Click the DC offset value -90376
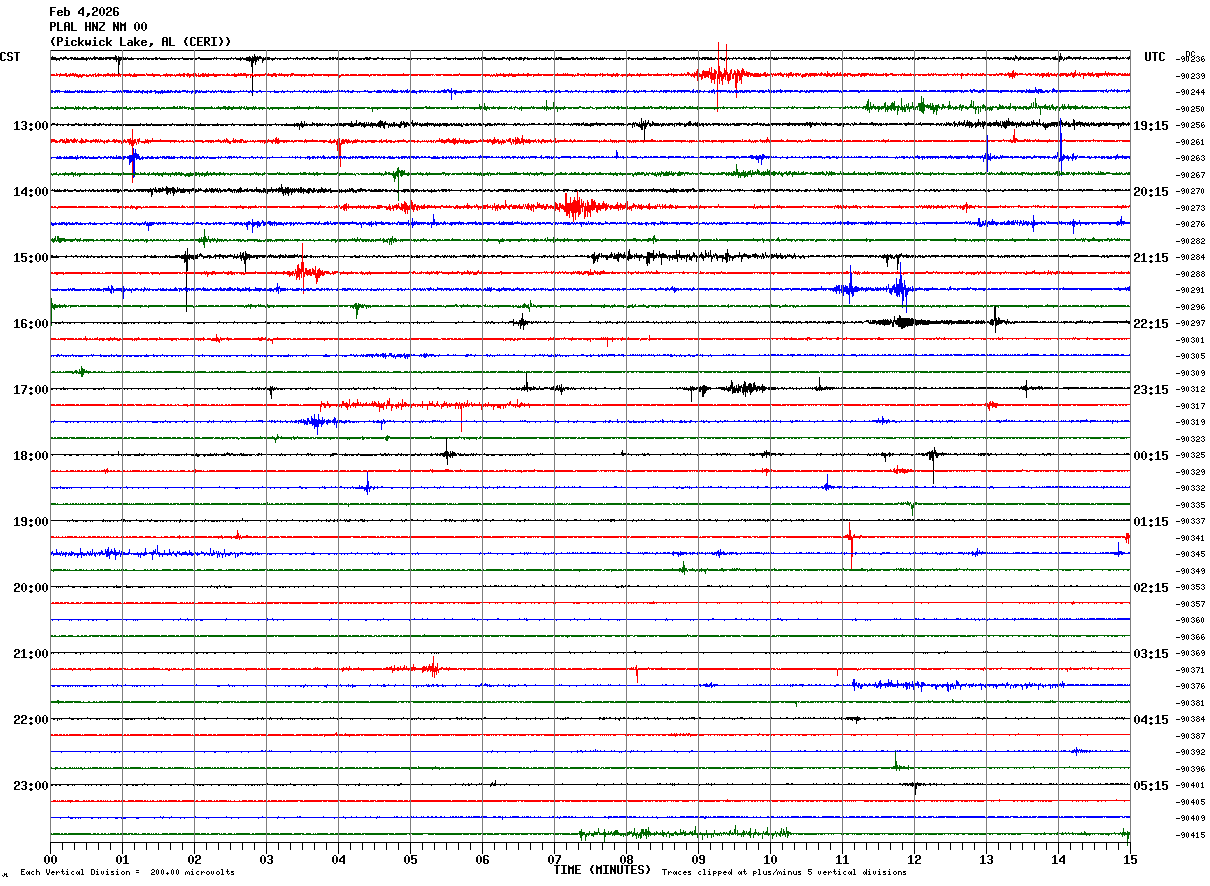Viewport: 1210px width, 886px height. pos(1191,686)
